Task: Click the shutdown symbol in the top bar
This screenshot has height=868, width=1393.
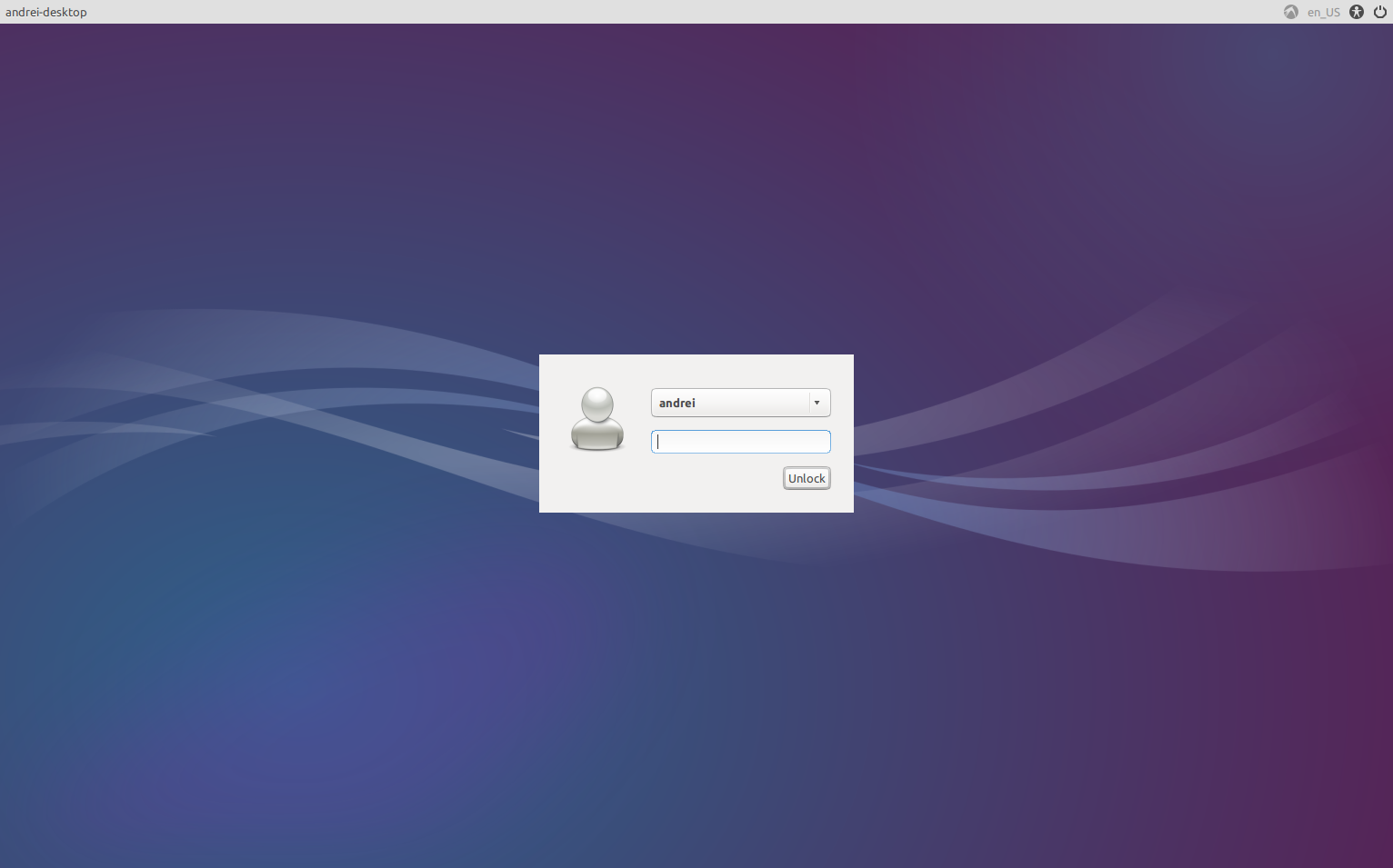Action: pos(1380,12)
